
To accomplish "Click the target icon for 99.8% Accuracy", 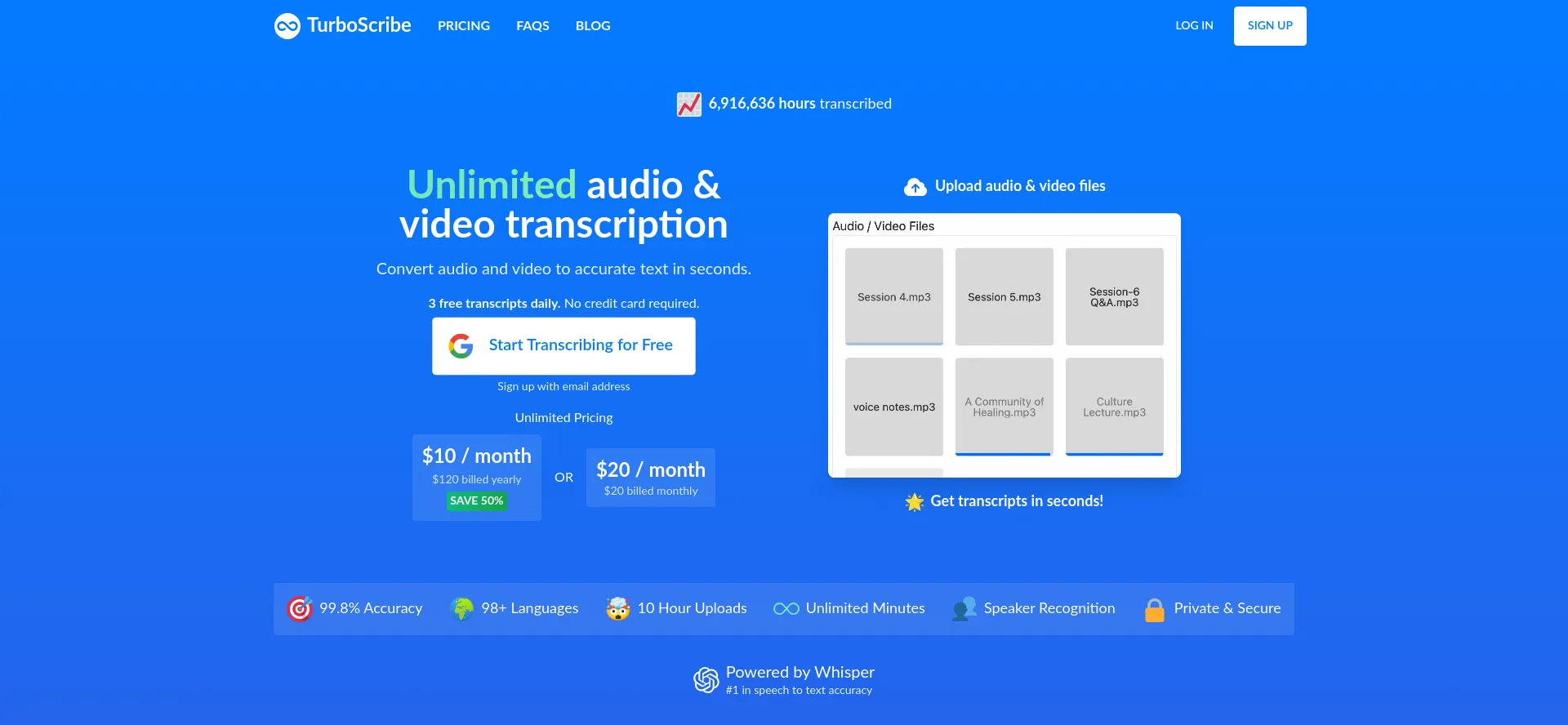I will 300,609.
